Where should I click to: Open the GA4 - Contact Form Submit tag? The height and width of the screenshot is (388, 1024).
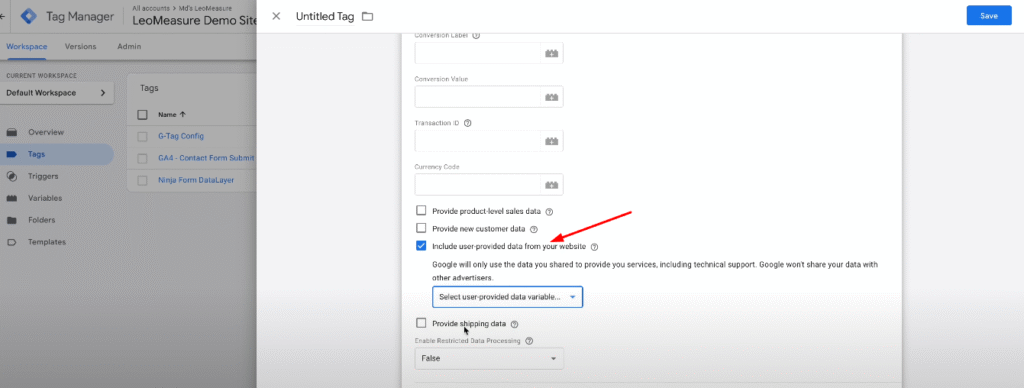206,158
